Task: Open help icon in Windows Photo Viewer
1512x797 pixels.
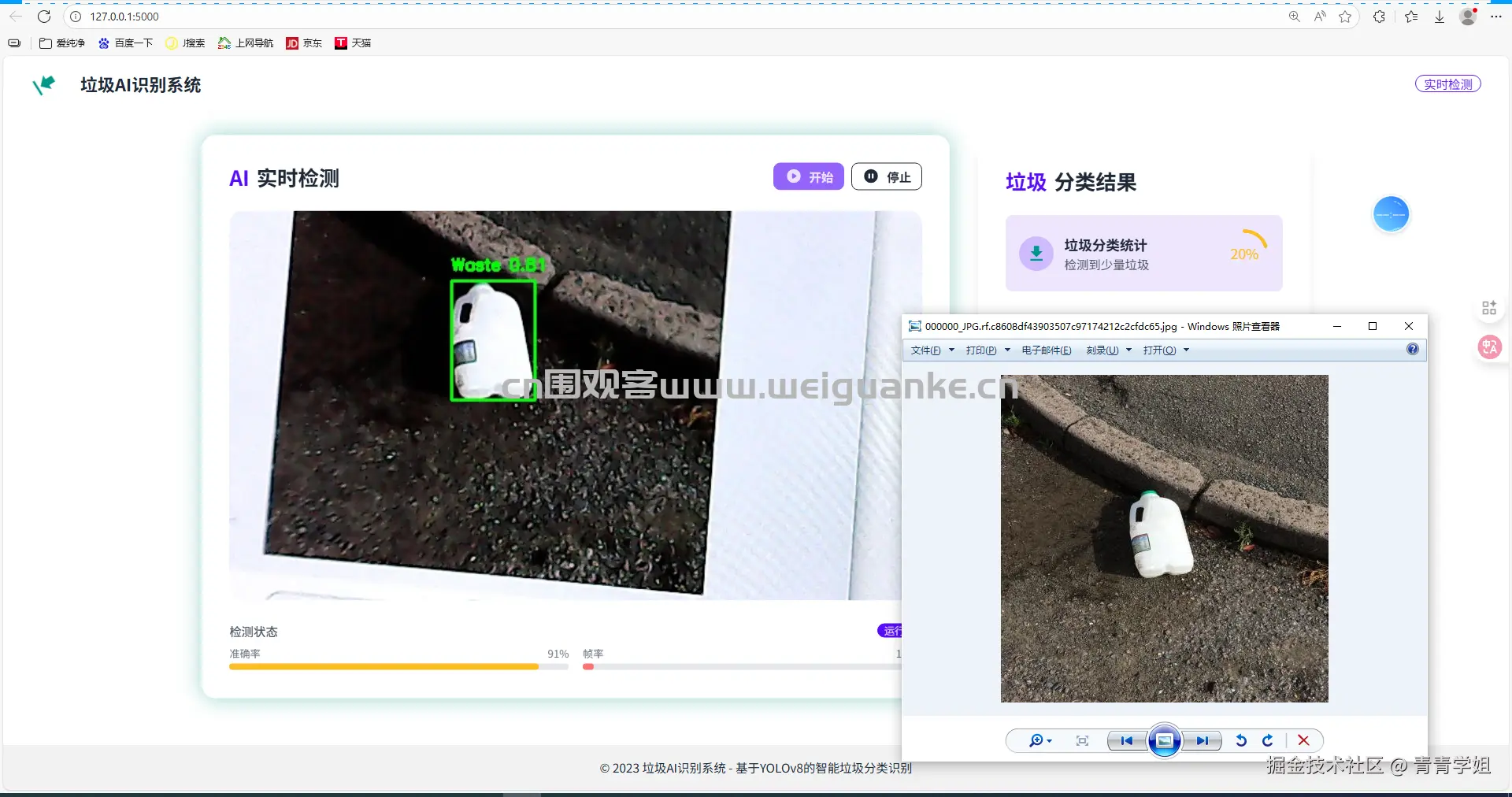Action: [1413, 349]
